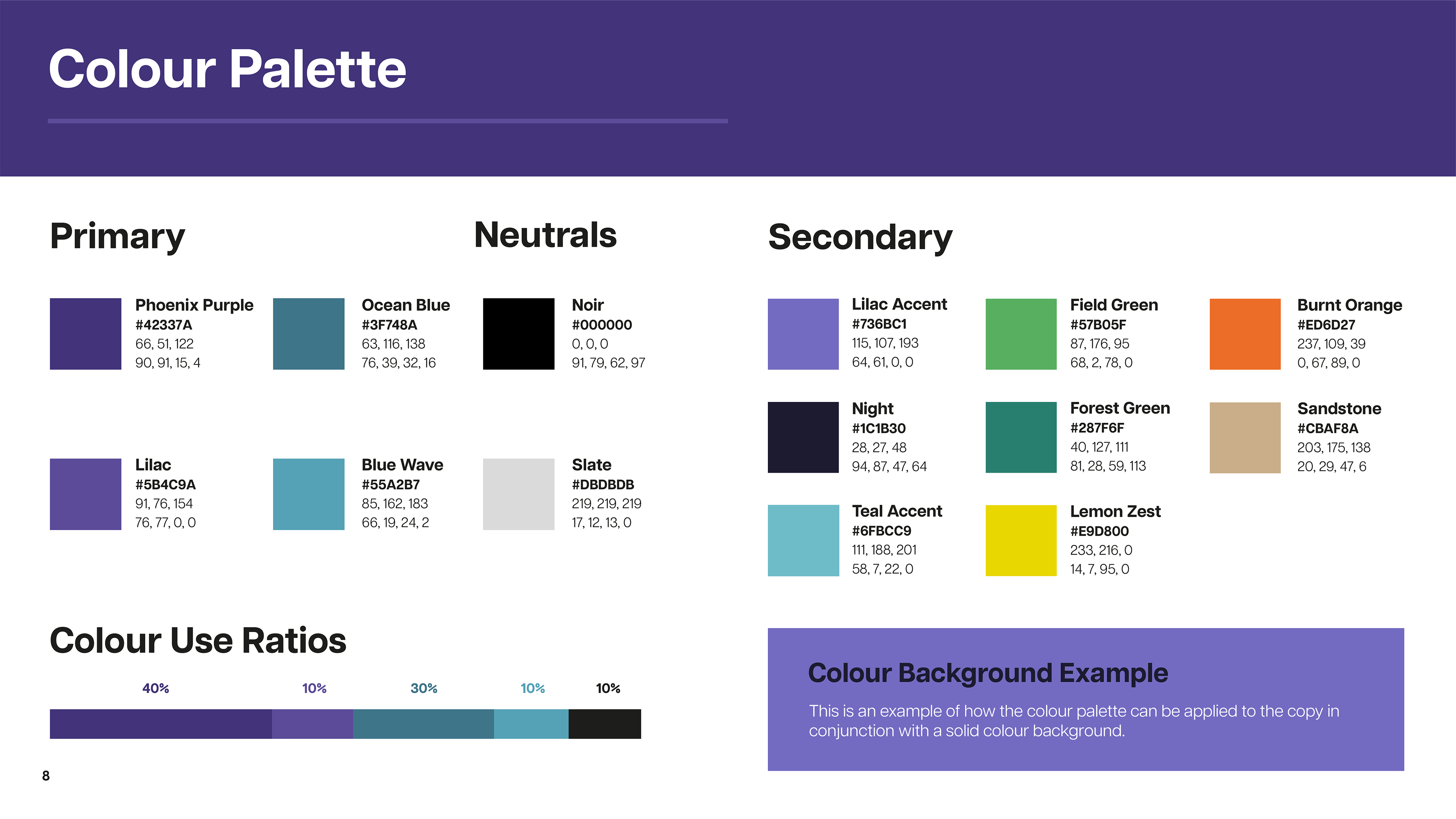Click the Neutrals section heading
This screenshot has height=819, width=1456.
click(x=546, y=235)
